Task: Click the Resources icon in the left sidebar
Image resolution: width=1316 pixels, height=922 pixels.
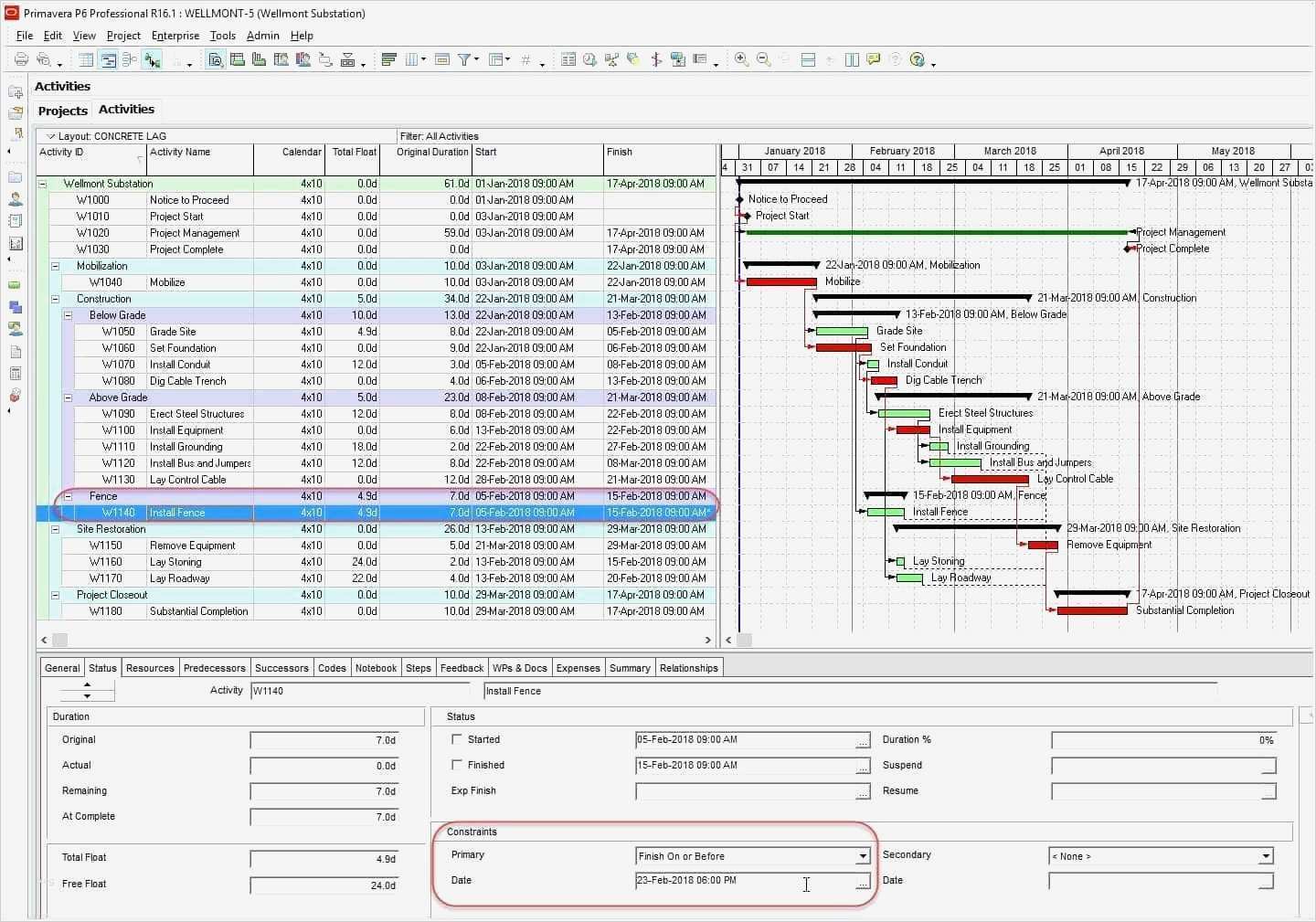Action: (x=16, y=199)
